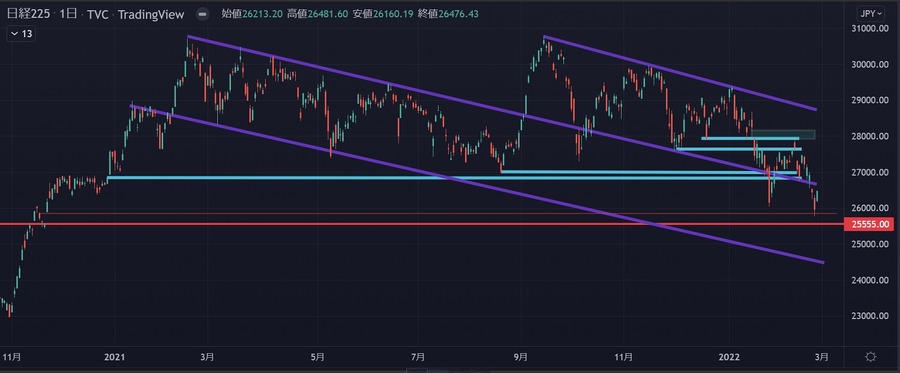
Task: Select the gray rectangle drawing near 28000
Action: pos(783,135)
